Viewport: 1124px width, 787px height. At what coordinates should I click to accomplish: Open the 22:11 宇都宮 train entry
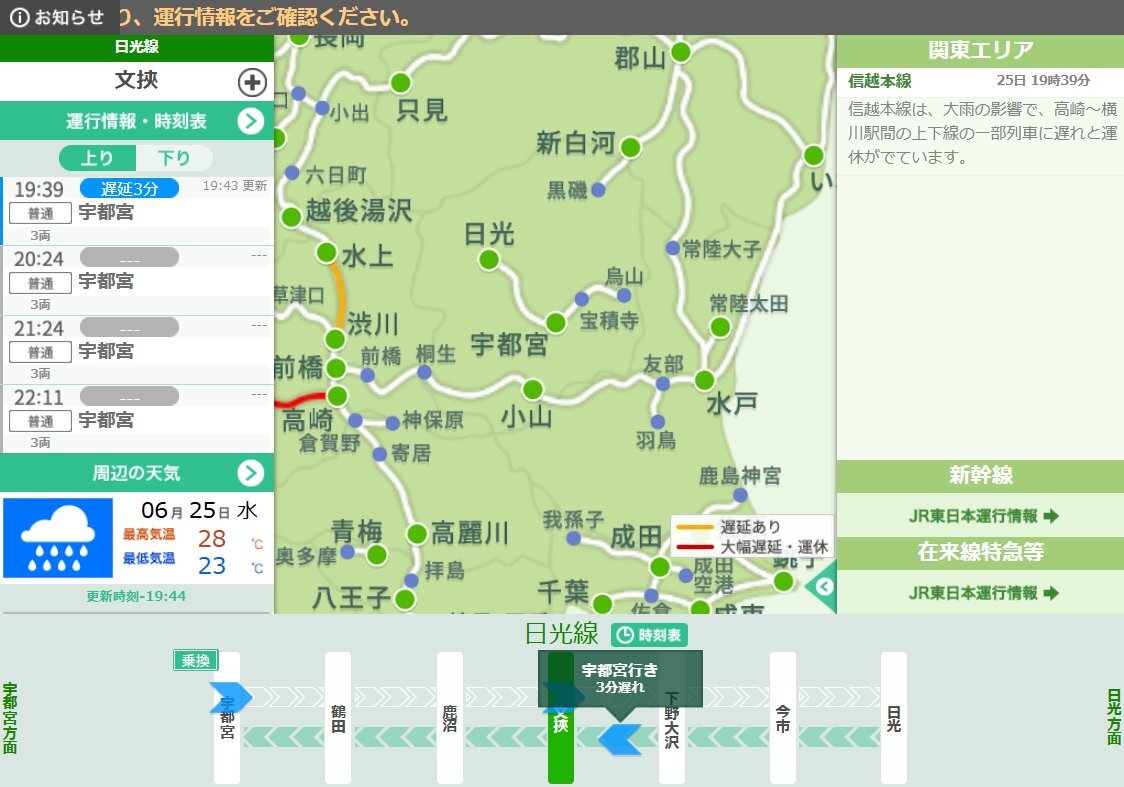(x=137, y=419)
